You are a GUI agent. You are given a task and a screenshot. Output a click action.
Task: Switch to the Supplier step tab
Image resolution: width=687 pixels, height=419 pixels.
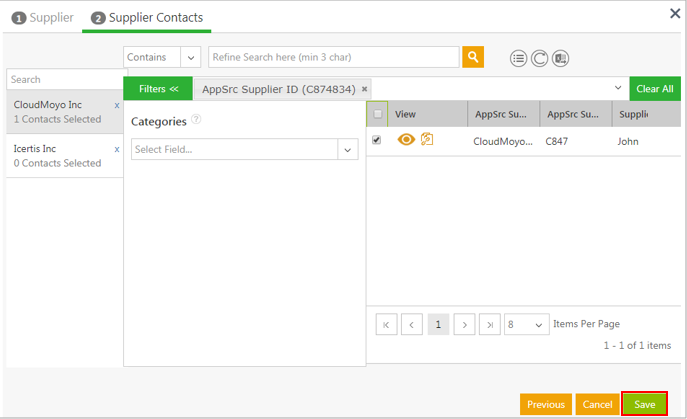point(42,18)
